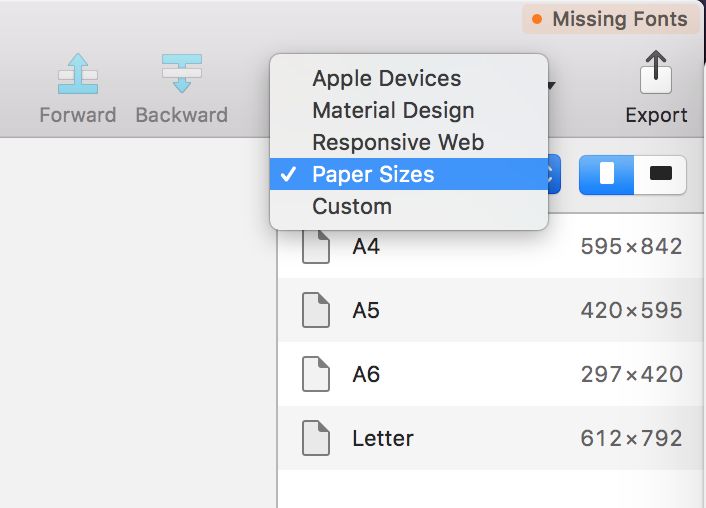Click the A4 page icon

pos(316,246)
